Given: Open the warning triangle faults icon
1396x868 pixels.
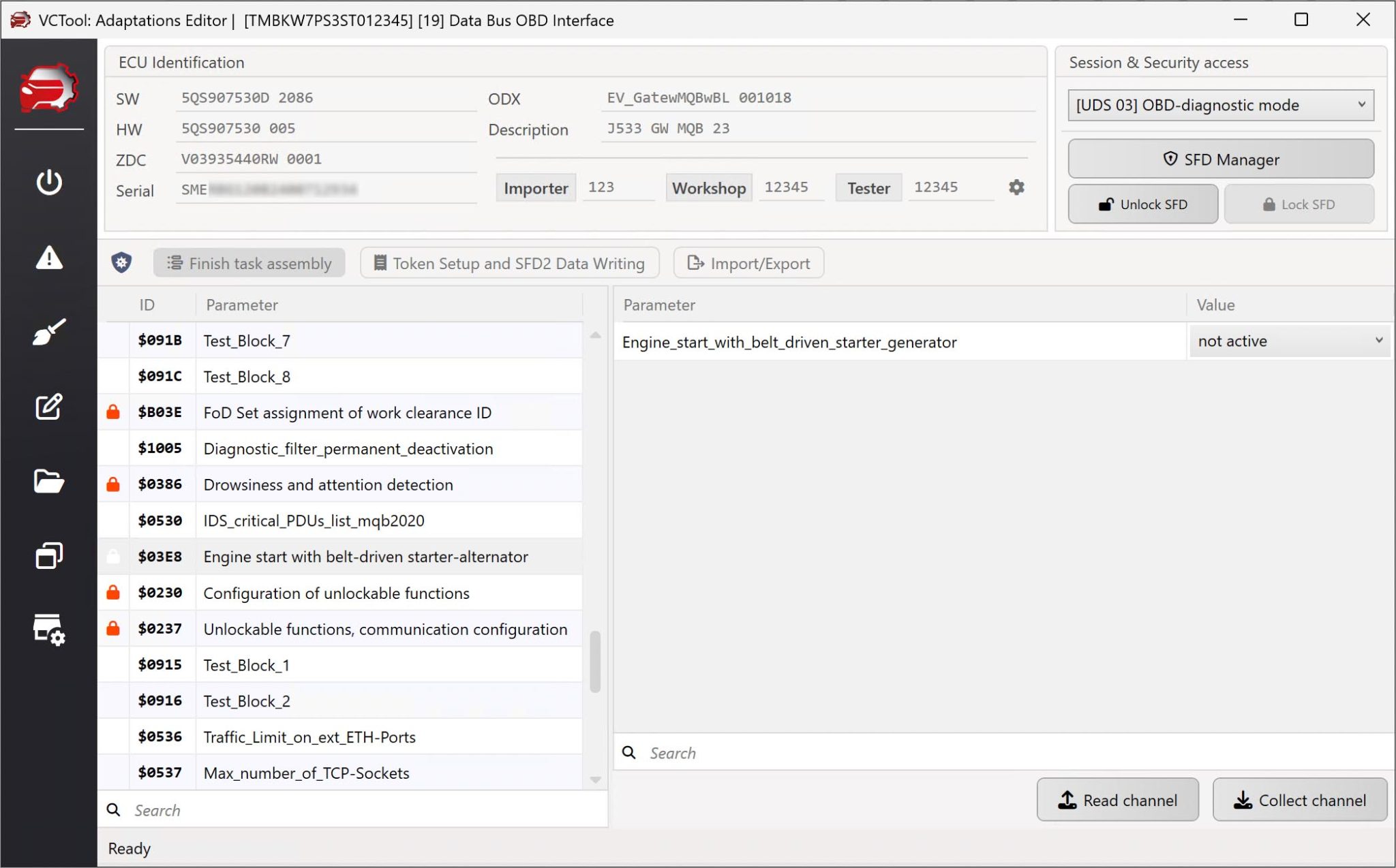Looking at the screenshot, I should [49, 258].
